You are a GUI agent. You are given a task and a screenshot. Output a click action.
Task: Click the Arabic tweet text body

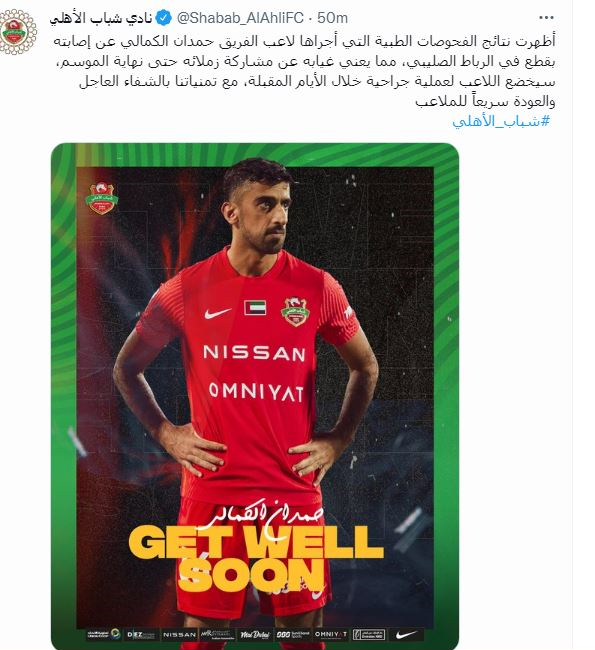pyautogui.click(x=305, y=71)
